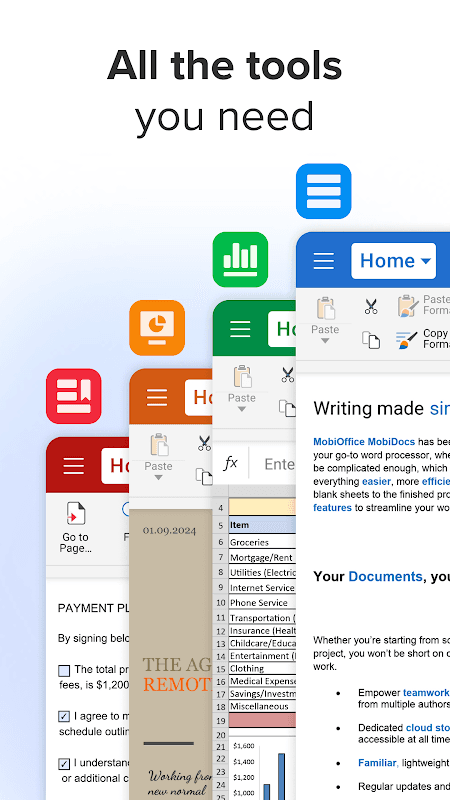450x800 pixels.
Task: Select the 'Internet Service' cell in Sheets
Action: (x=262, y=587)
